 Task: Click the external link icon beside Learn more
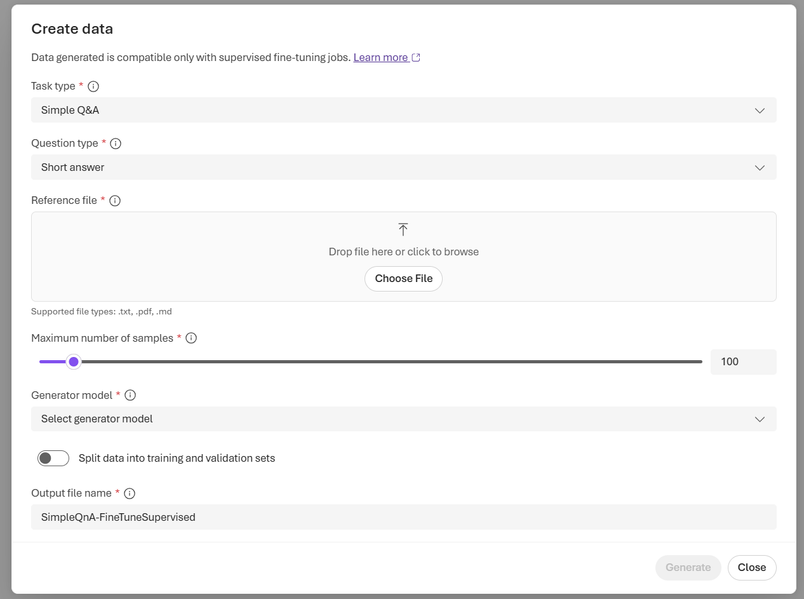(x=417, y=58)
